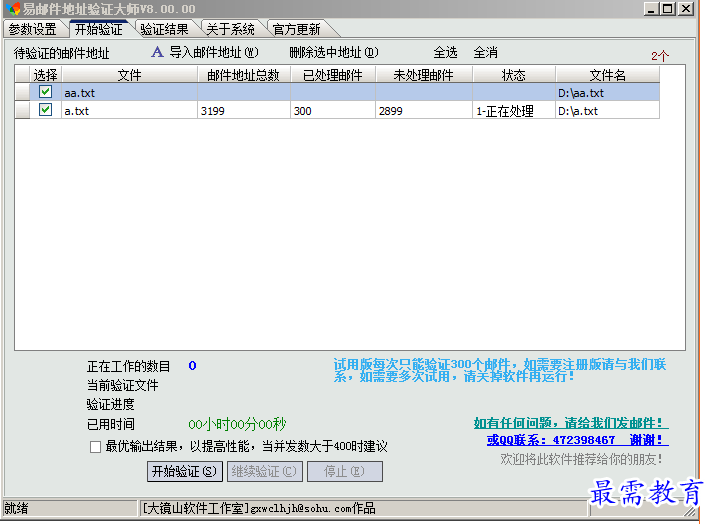Screen dimensions: 712x524
Task: Click the 大镜山软件工作室 status bar text
Action: tap(259, 508)
